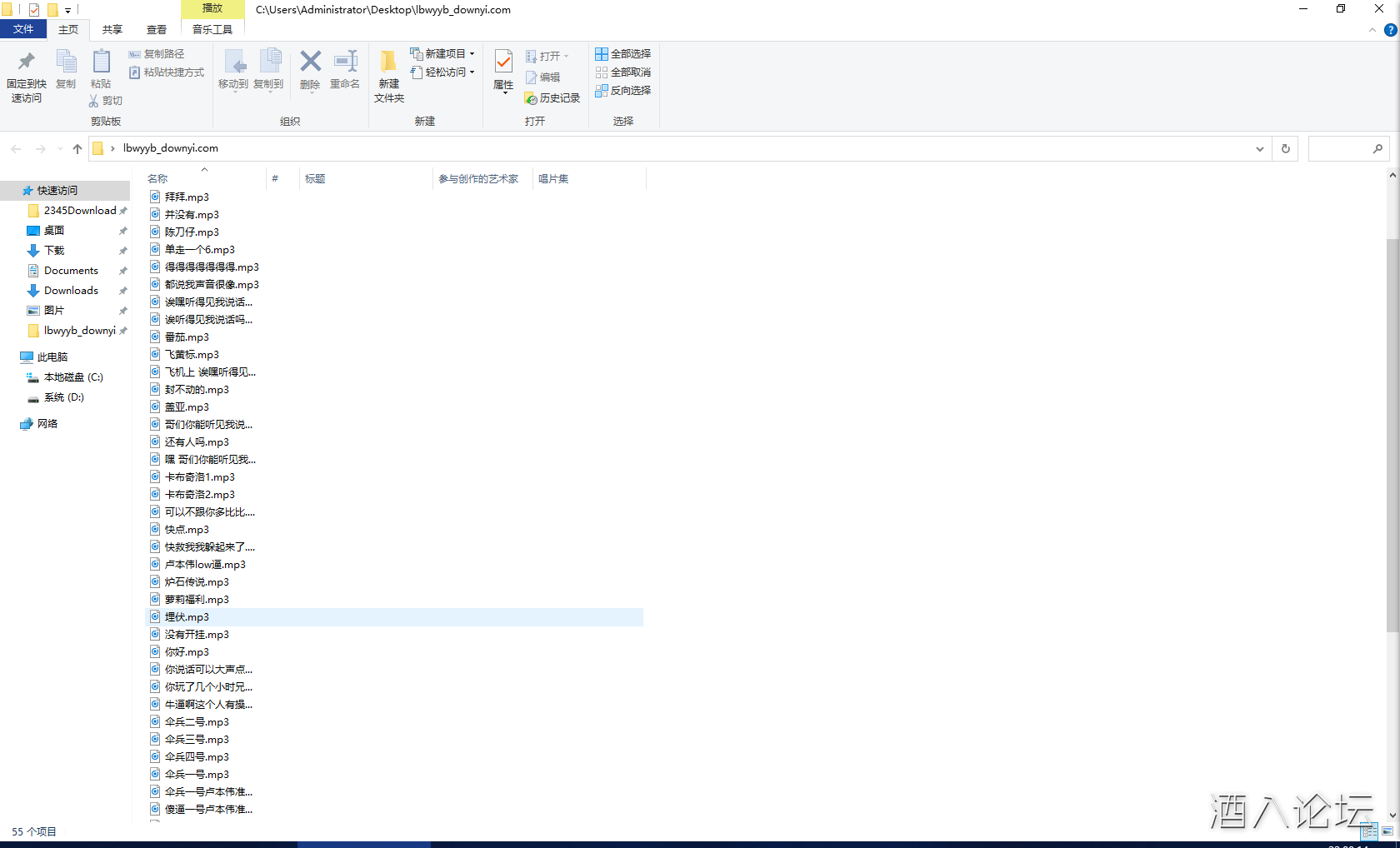Click the new folder icon in the title bar
The width and height of the screenshot is (1400, 848).
(x=52, y=10)
